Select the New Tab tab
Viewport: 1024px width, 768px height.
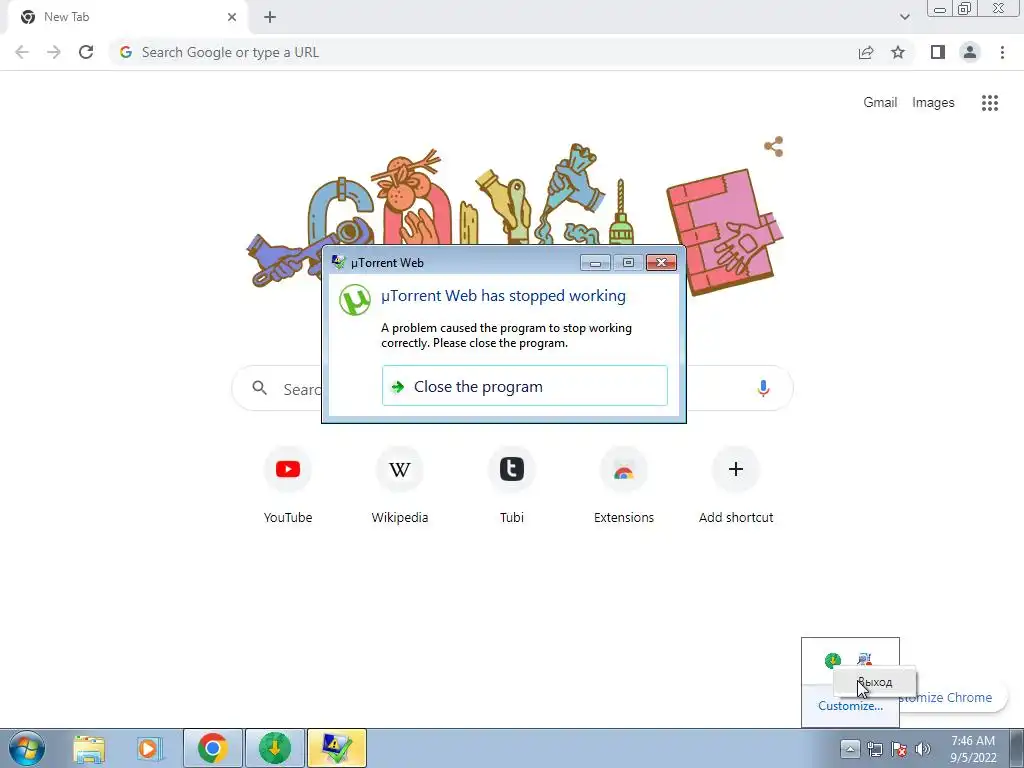pyautogui.click(x=127, y=18)
